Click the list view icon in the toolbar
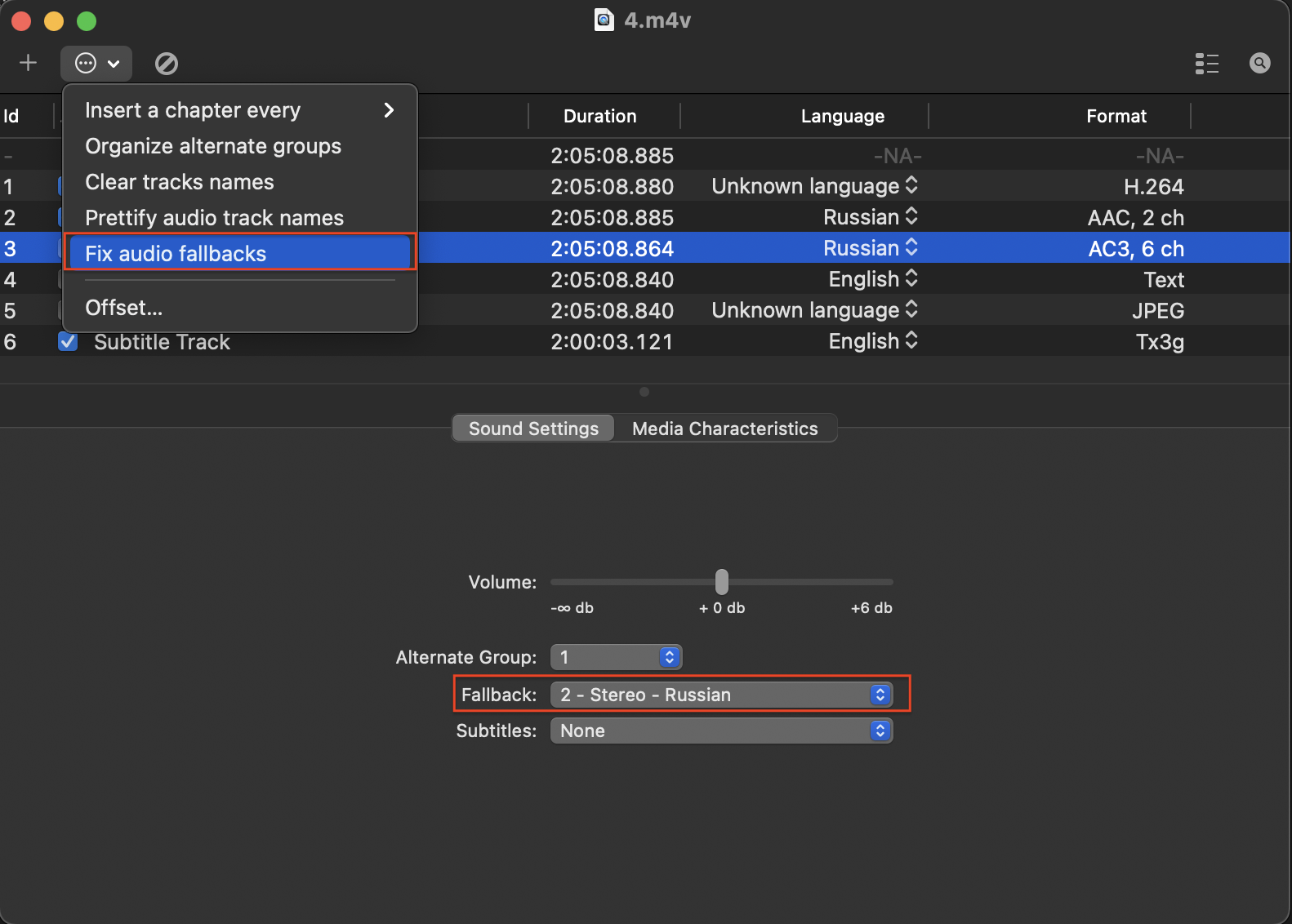 (x=1206, y=63)
